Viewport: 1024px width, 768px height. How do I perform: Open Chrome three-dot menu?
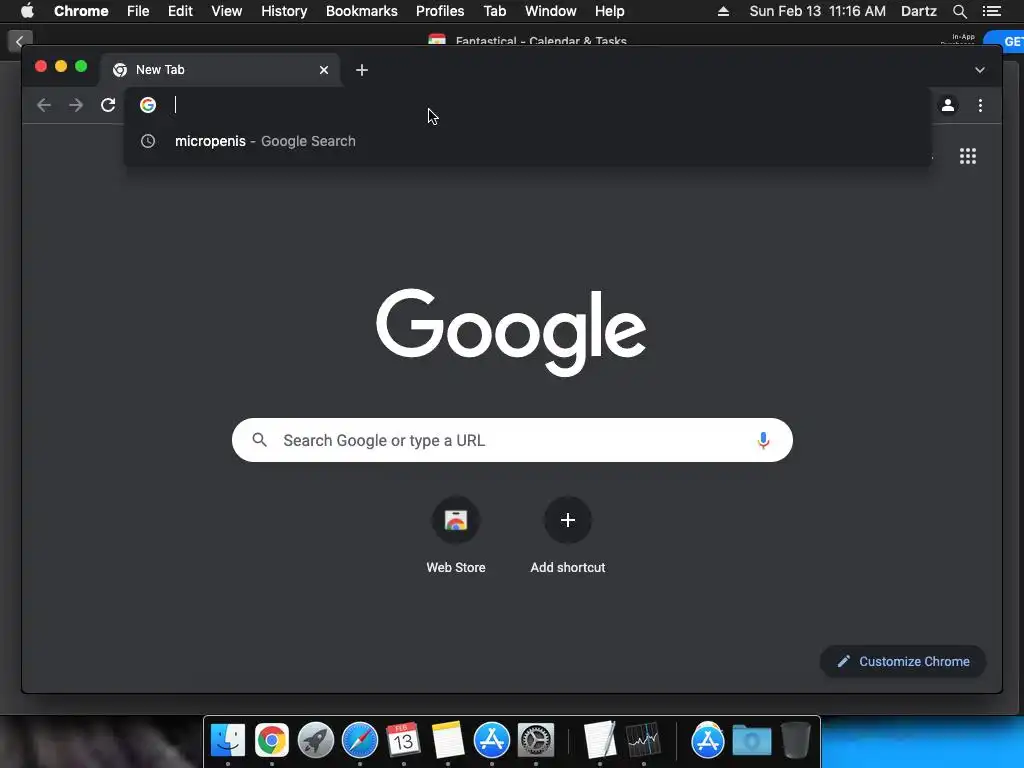[980, 105]
